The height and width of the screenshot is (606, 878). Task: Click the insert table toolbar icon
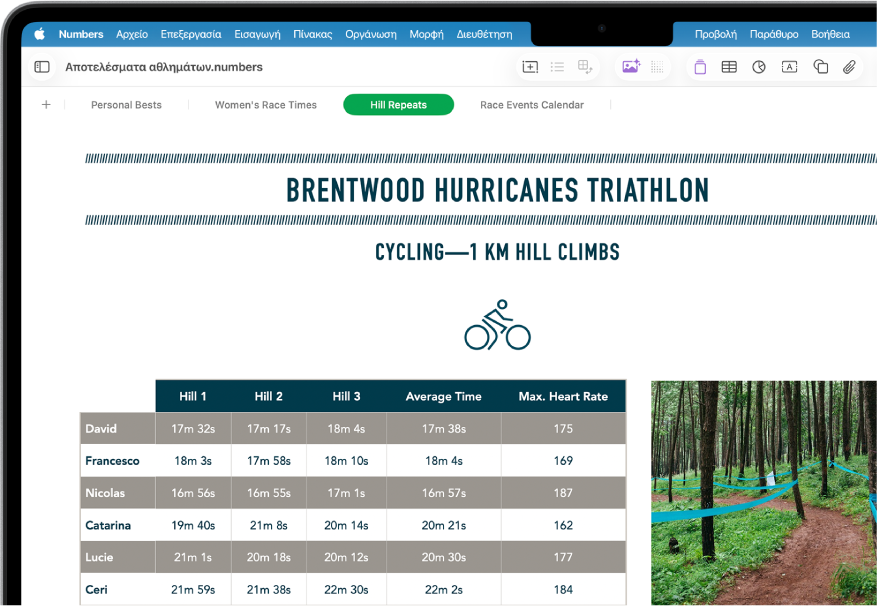click(x=729, y=67)
